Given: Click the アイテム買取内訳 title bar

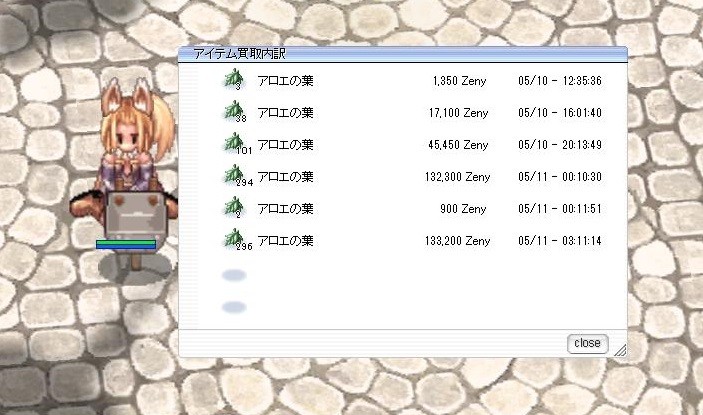Looking at the screenshot, I should click(403, 54).
